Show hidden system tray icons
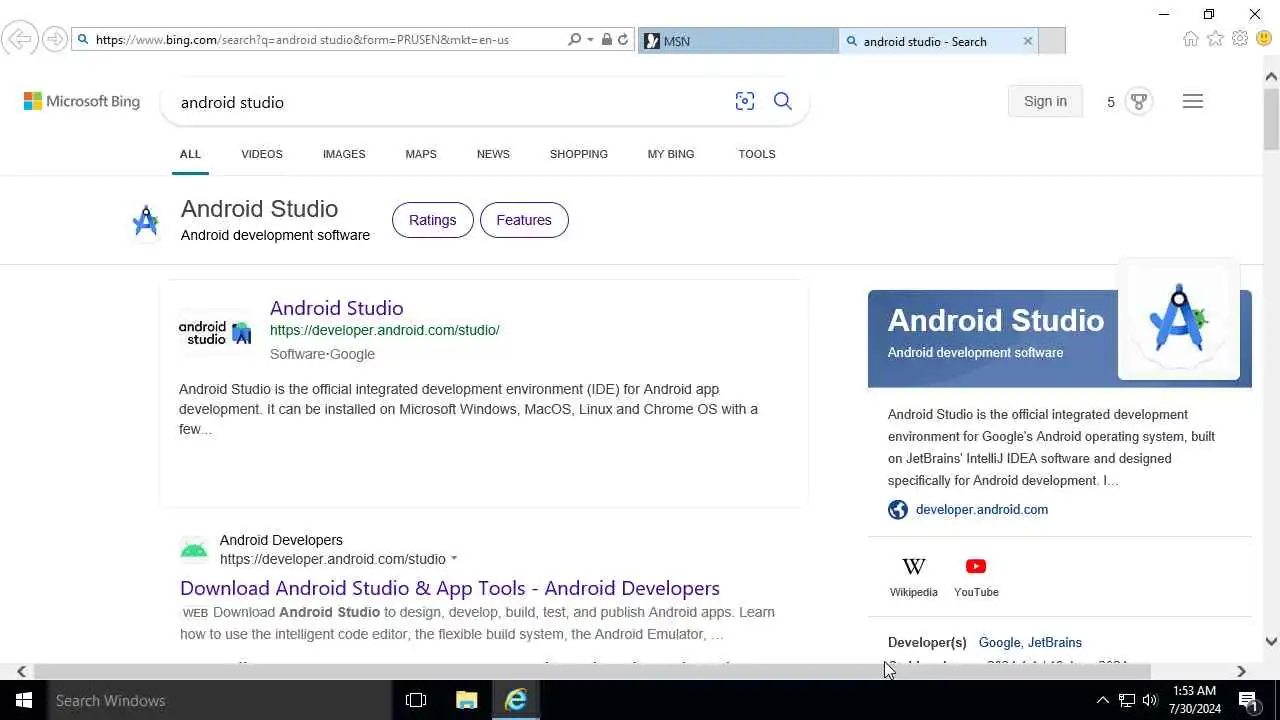This screenshot has width=1280, height=720. (x=1103, y=700)
